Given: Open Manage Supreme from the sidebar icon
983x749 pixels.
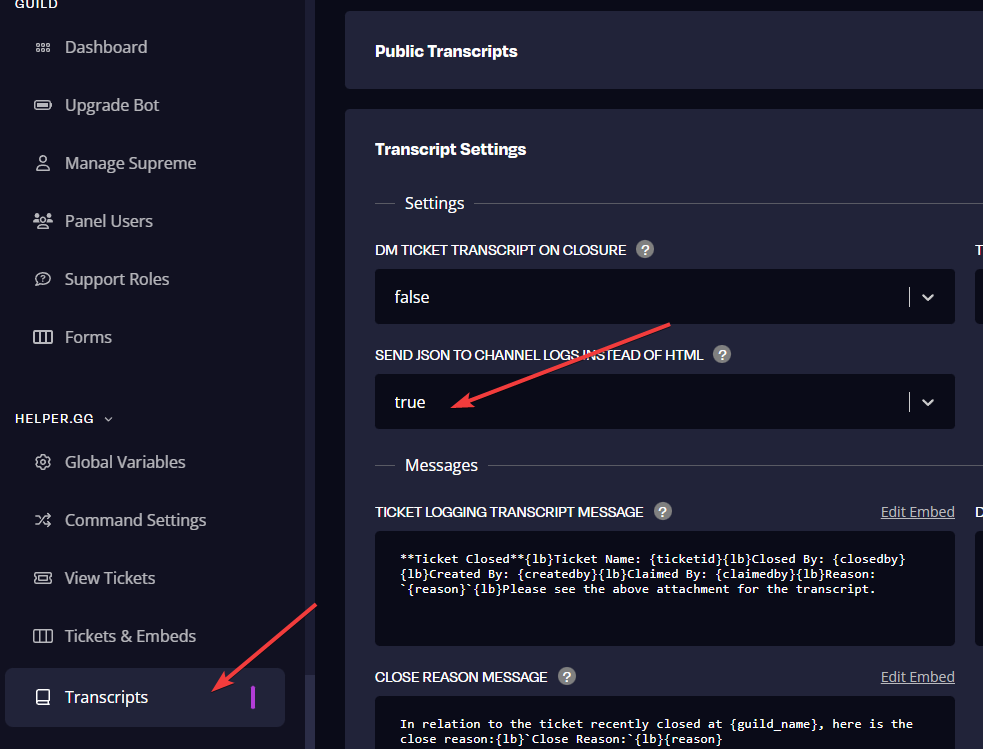Looking at the screenshot, I should 41,162.
